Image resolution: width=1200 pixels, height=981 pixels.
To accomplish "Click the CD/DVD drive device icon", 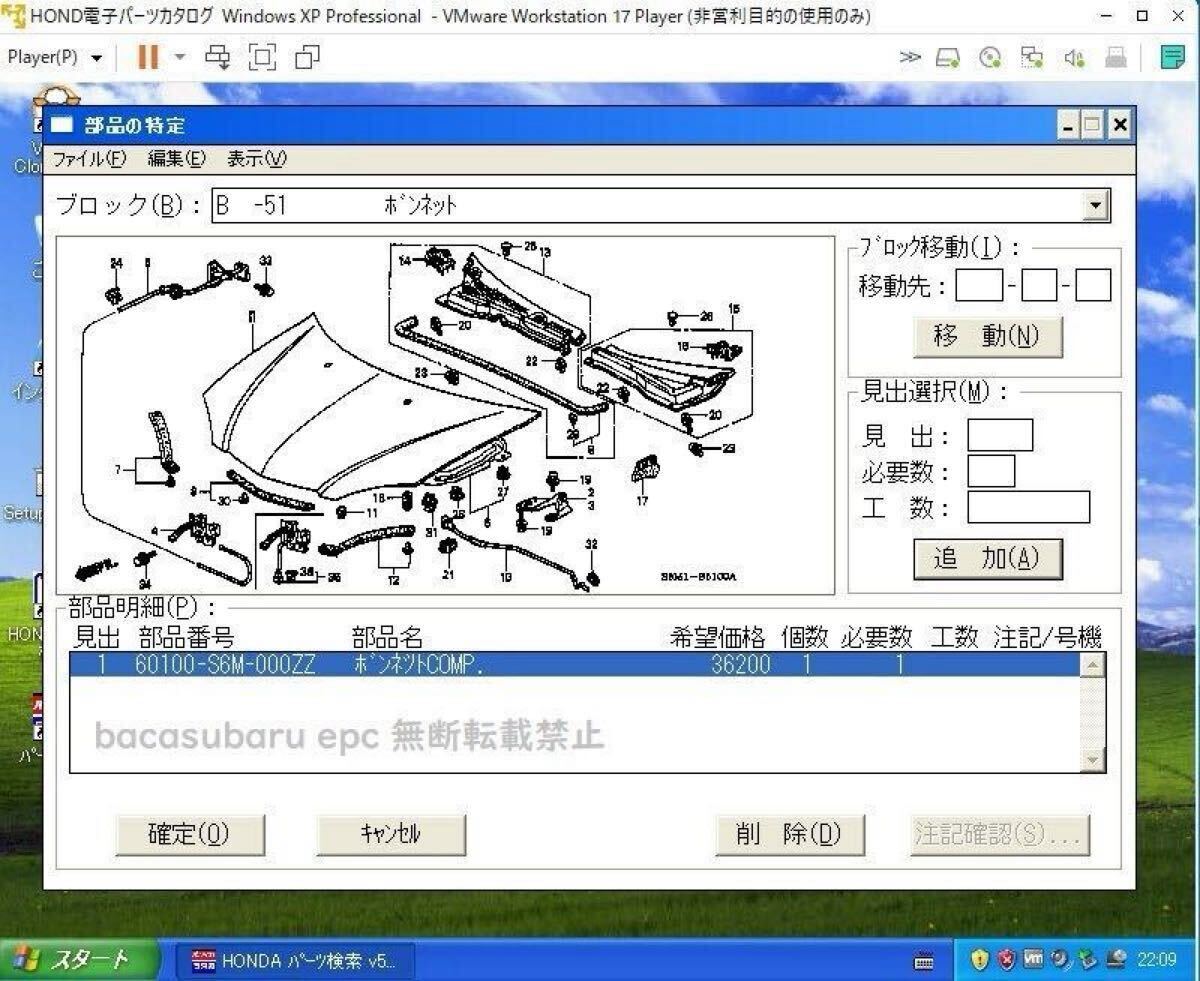I will [x=990, y=57].
